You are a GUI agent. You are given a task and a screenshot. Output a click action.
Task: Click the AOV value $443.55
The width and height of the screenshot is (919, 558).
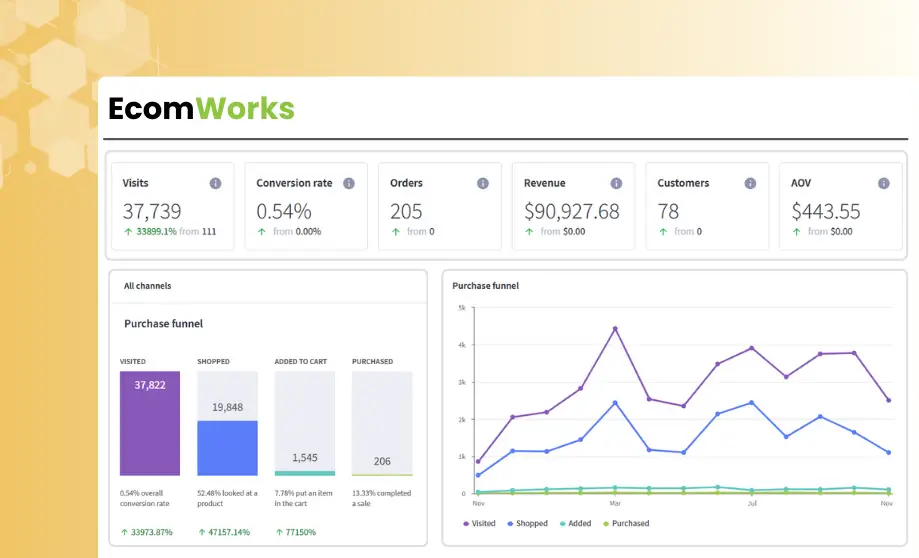826,211
